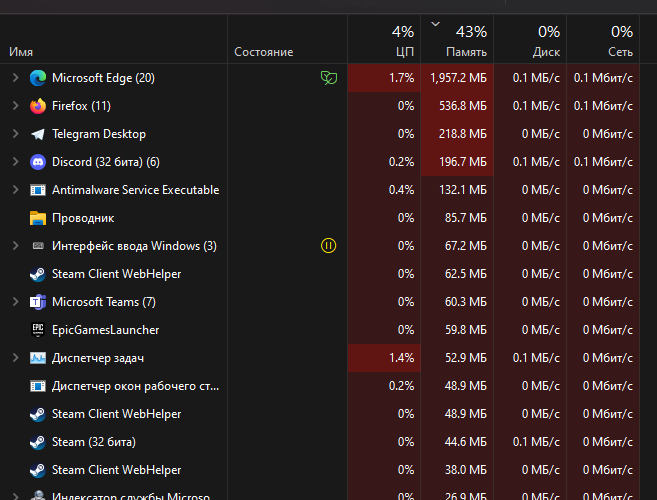This screenshot has width=657, height=500.
Task: Click the Firefox app icon
Action: (38, 106)
